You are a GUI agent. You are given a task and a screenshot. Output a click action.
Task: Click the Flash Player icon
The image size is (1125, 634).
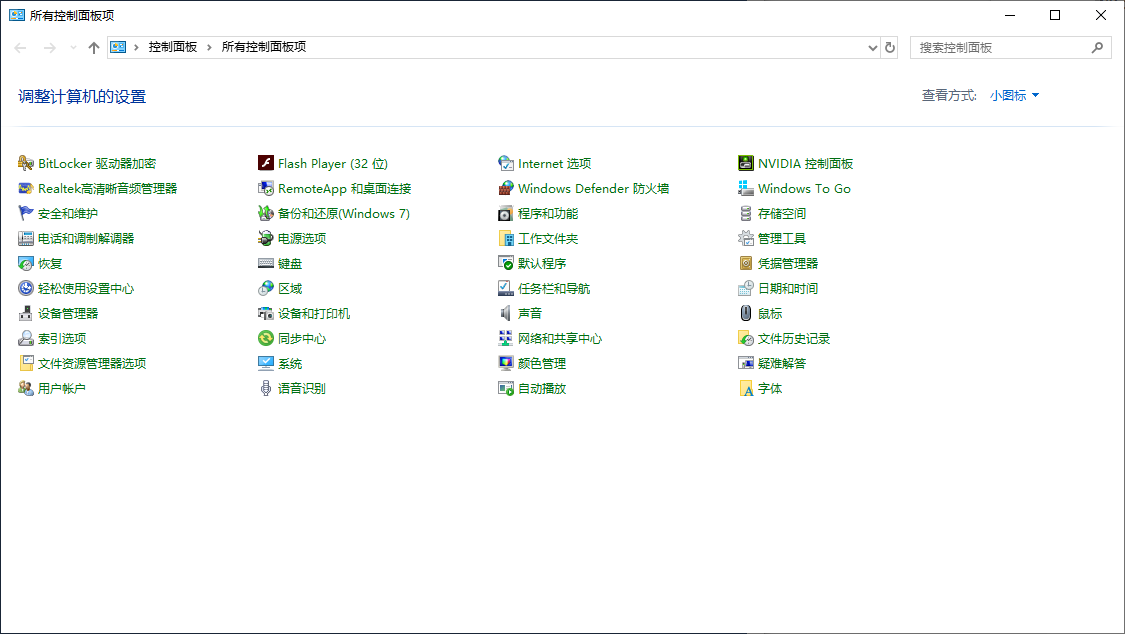265,164
